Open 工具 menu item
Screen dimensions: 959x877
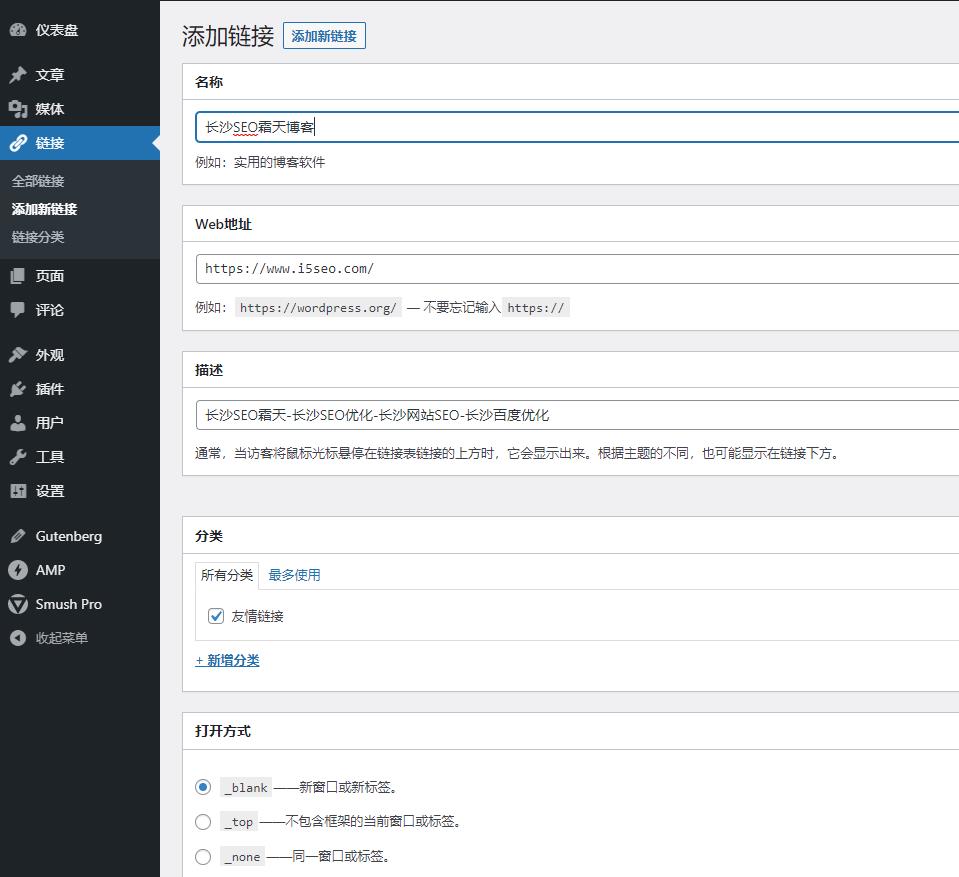pos(50,457)
